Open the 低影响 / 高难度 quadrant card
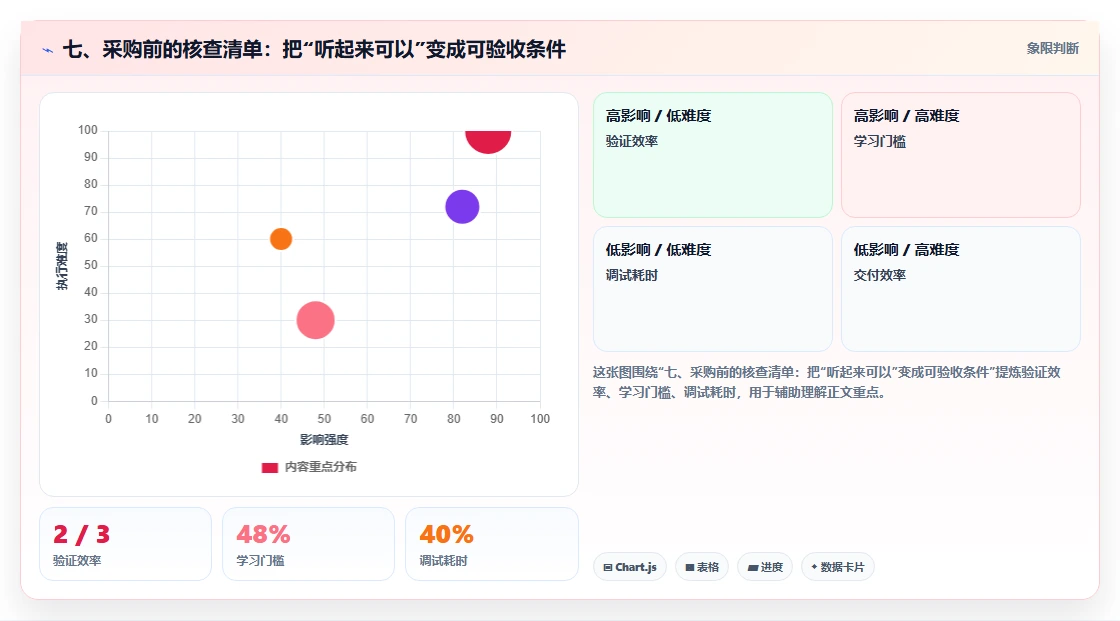The image size is (1120, 621). (961, 289)
